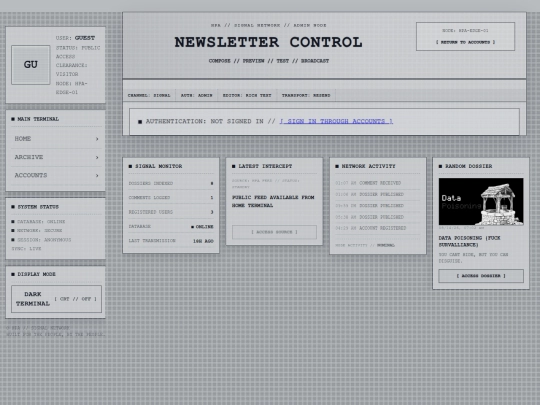Click the chevron beside ARCHIVE
The width and height of the screenshot is (540, 405).
point(97,157)
